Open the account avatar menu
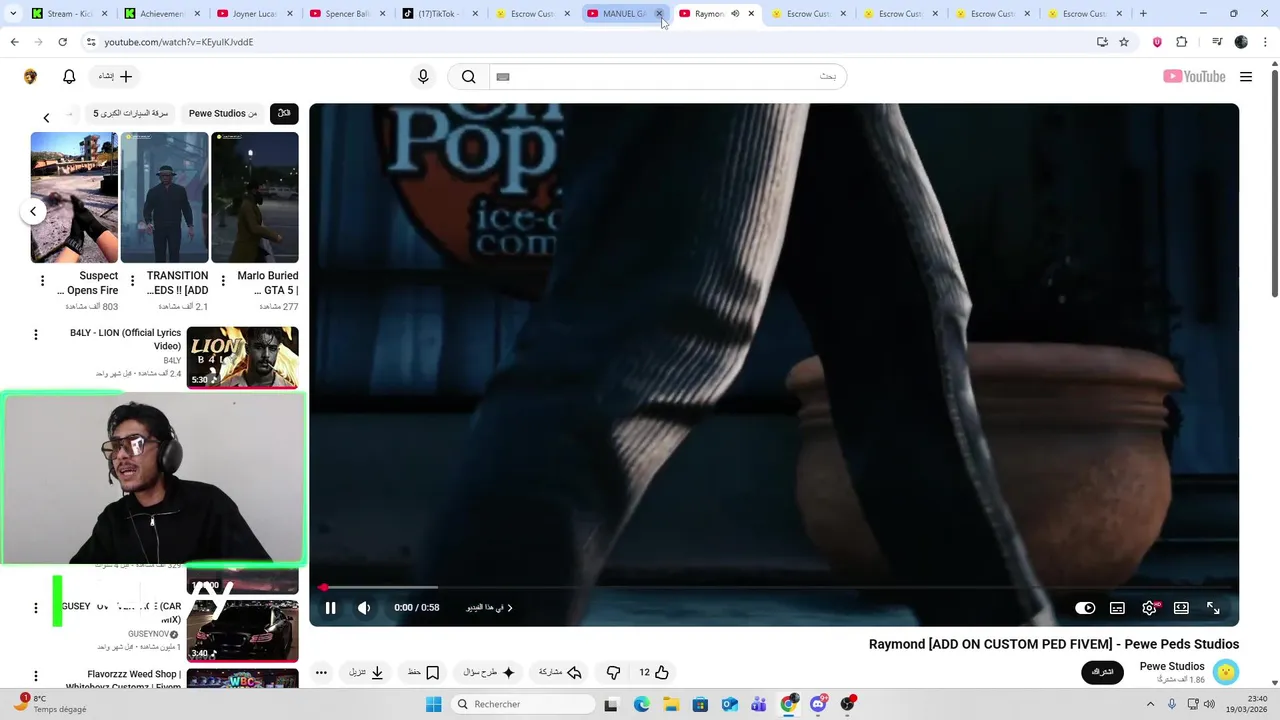 click(x=30, y=77)
